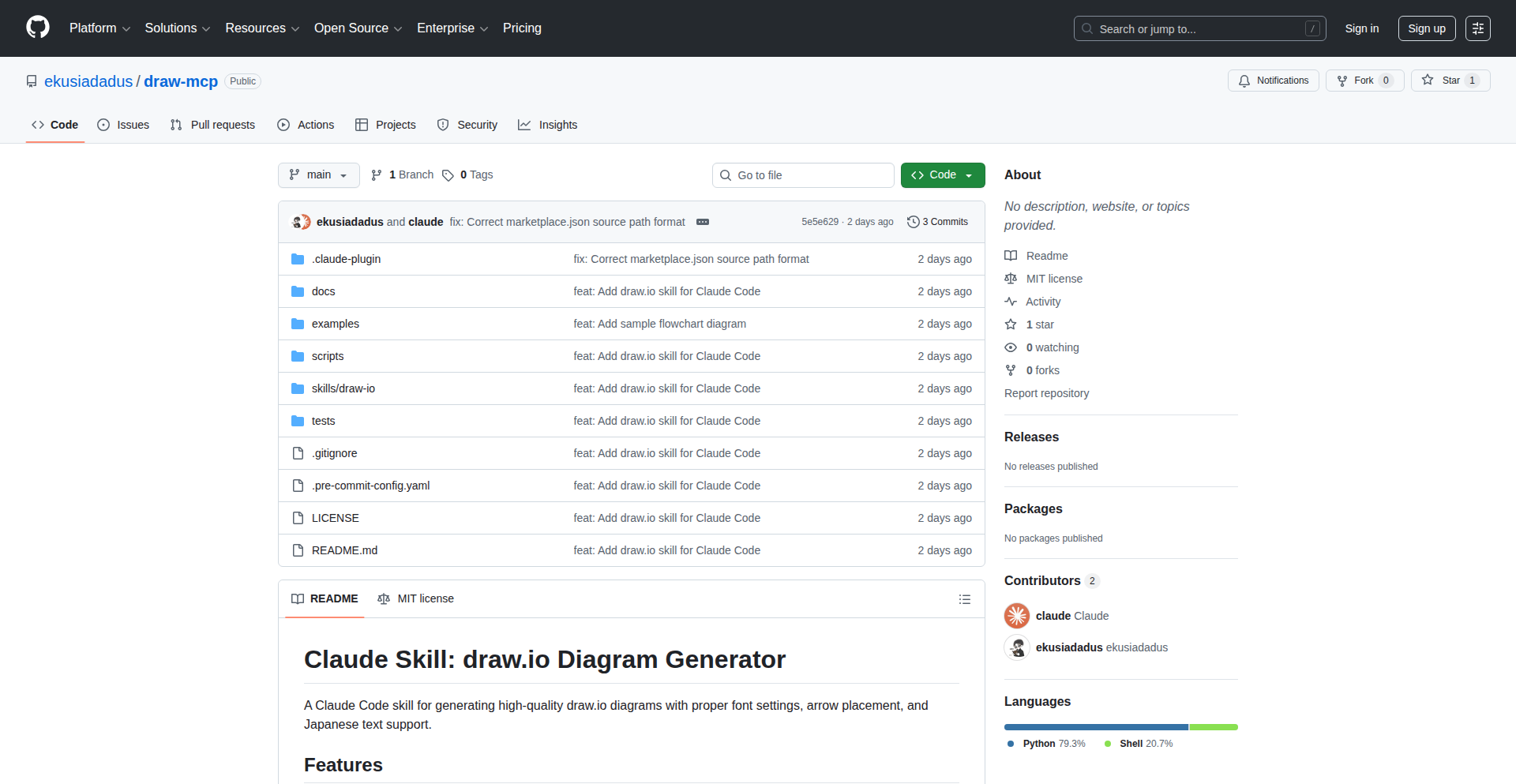The width and height of the screenshot is (1516, 784).
Task: Toggle Notifications for this repository
Action: tap(1273, 81)
